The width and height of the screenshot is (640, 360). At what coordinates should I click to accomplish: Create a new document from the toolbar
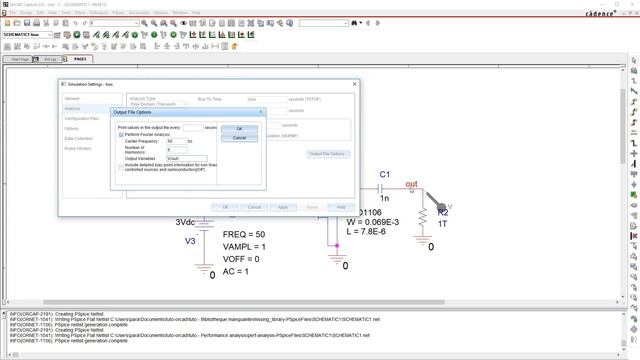(7, 23)
